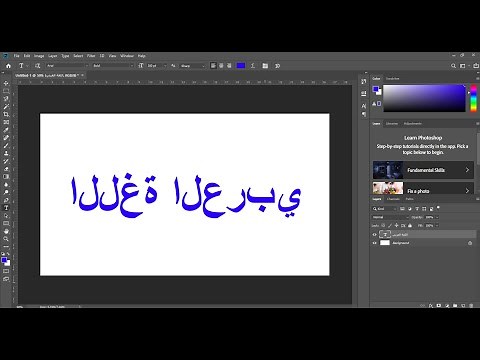Create a new layer from Layers panel footer
Image resolution: width=480 pixels, height=360 pixels.
463,305
